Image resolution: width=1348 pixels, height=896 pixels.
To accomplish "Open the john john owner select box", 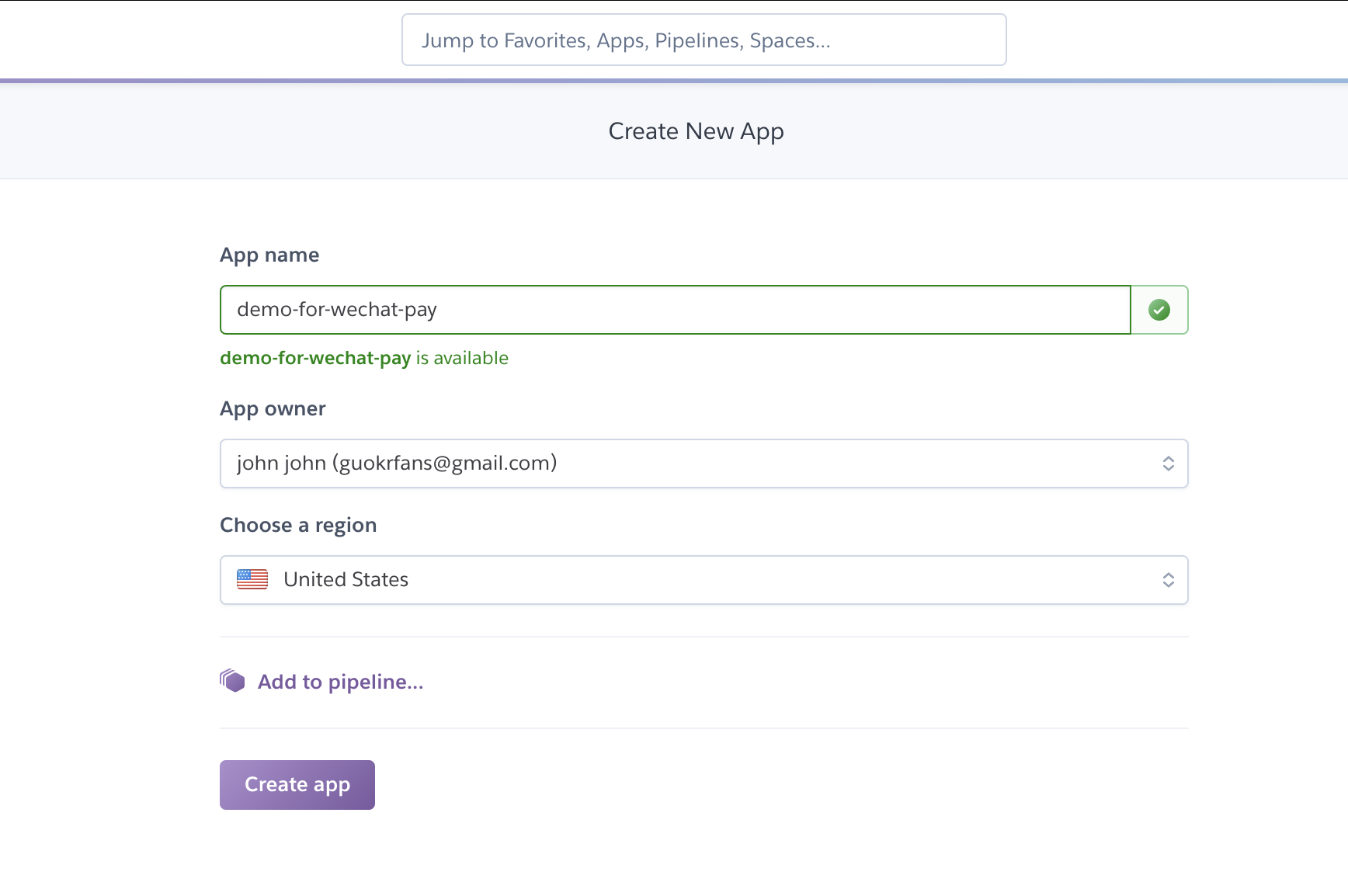I will coord(703,464).
